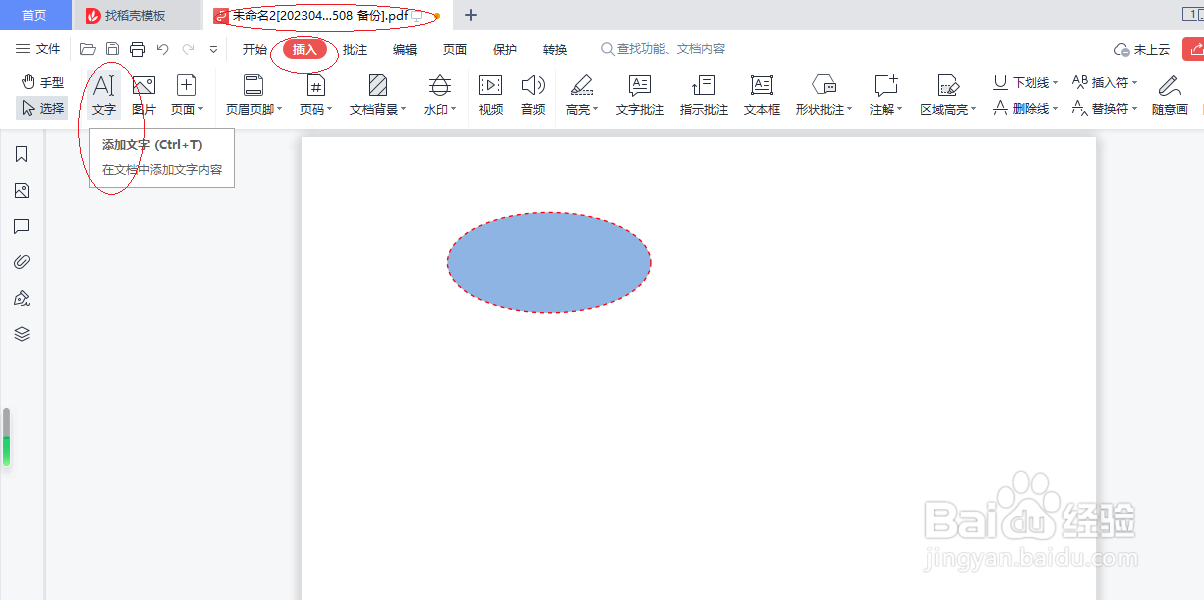The height and width of the screenshot is (600, 1204).
Task: Select the 未命名2 pdf document tab
Action: click(328, 16)
